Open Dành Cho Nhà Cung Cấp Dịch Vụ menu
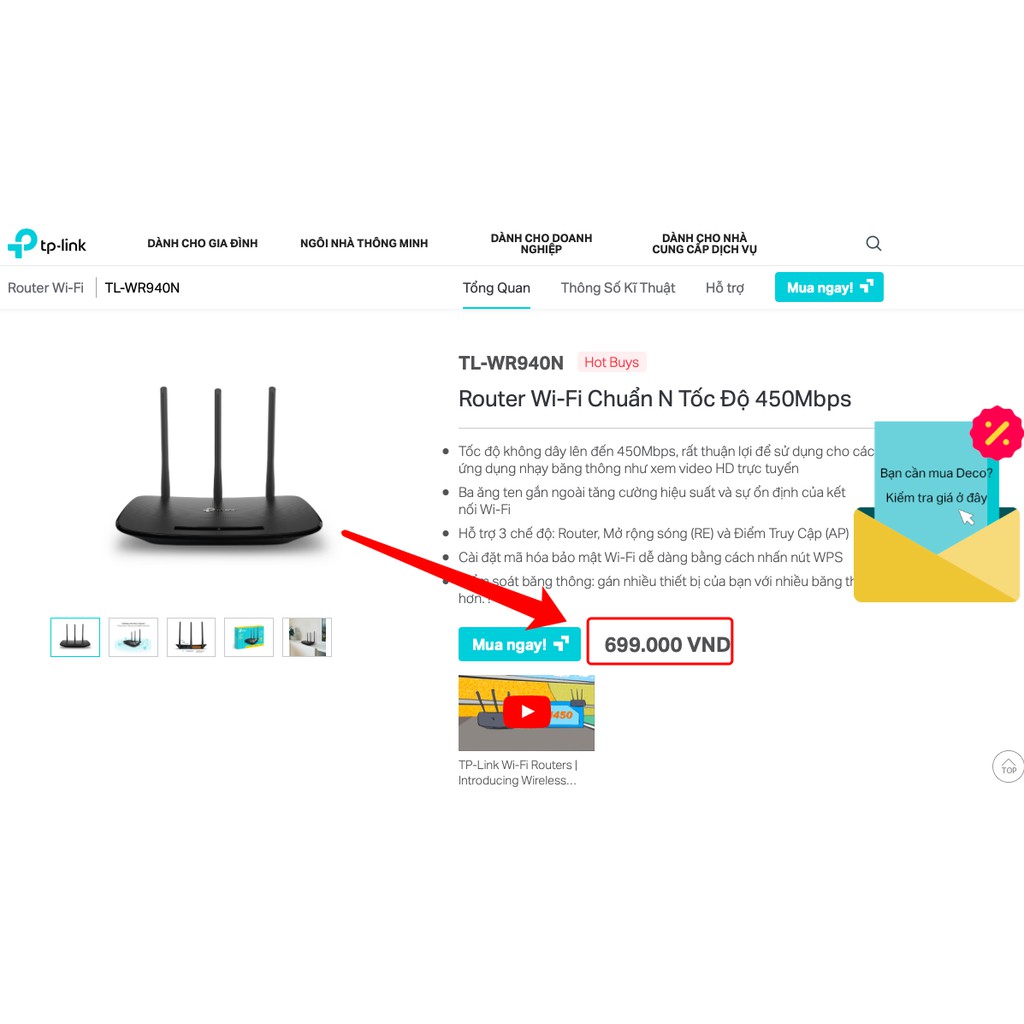1024x1024 pixels. pyautogui.click(x=704, y=244)
